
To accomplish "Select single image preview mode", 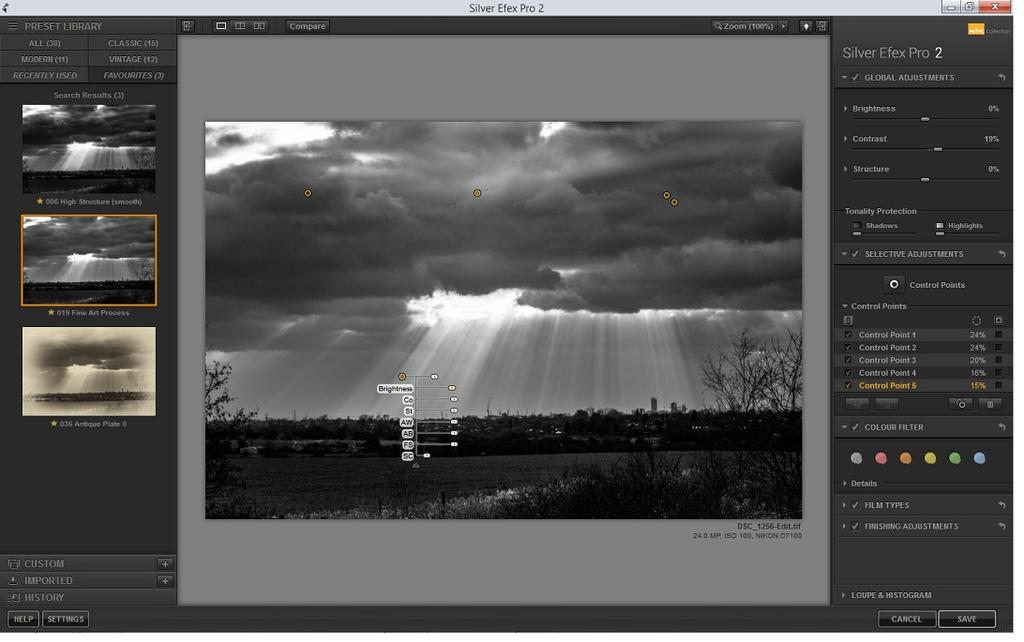I will tap(221, 26).
